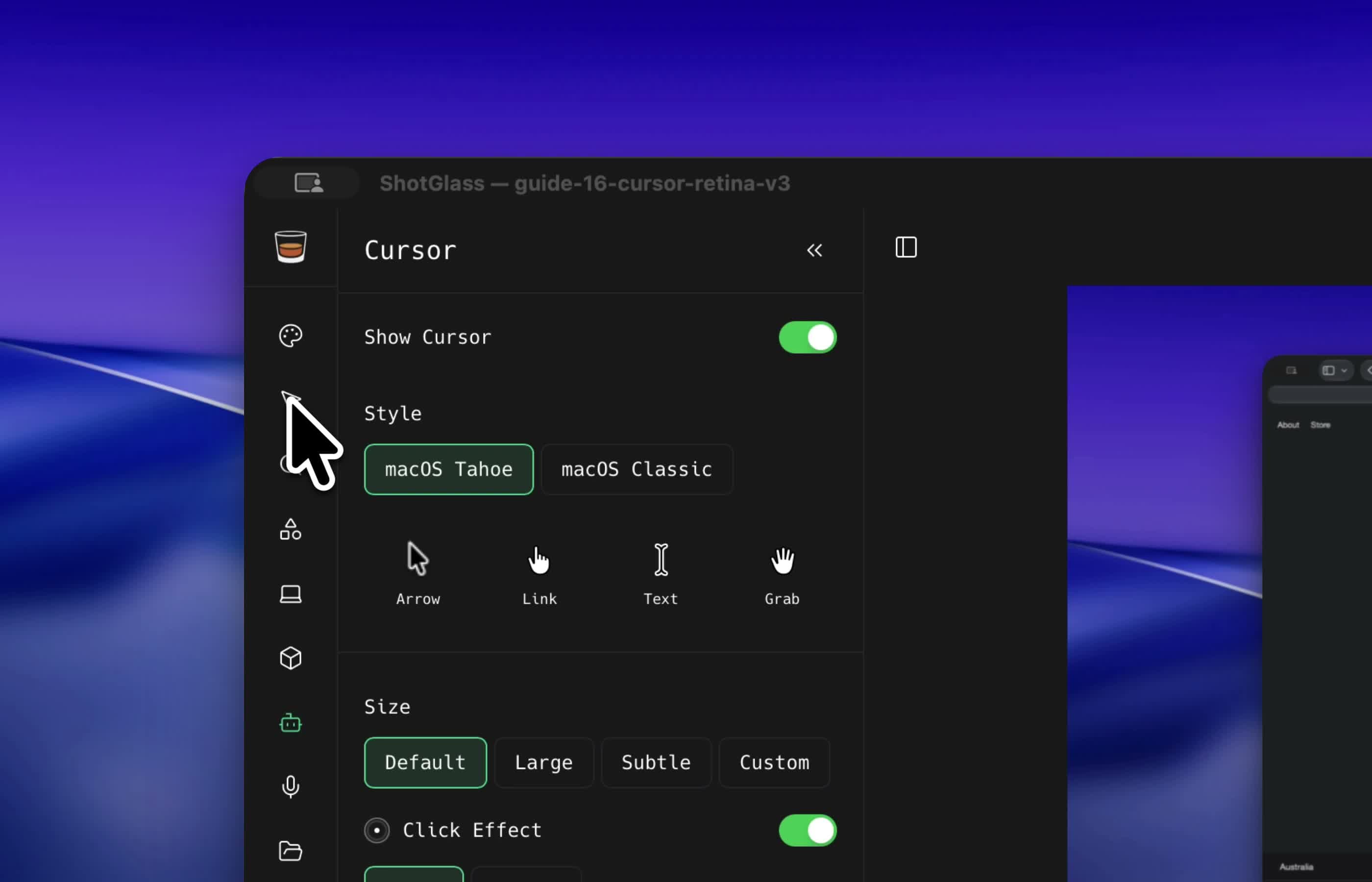Click the ShotGlass whiskey glass logo
The image size is (1372, 882).
291,247
